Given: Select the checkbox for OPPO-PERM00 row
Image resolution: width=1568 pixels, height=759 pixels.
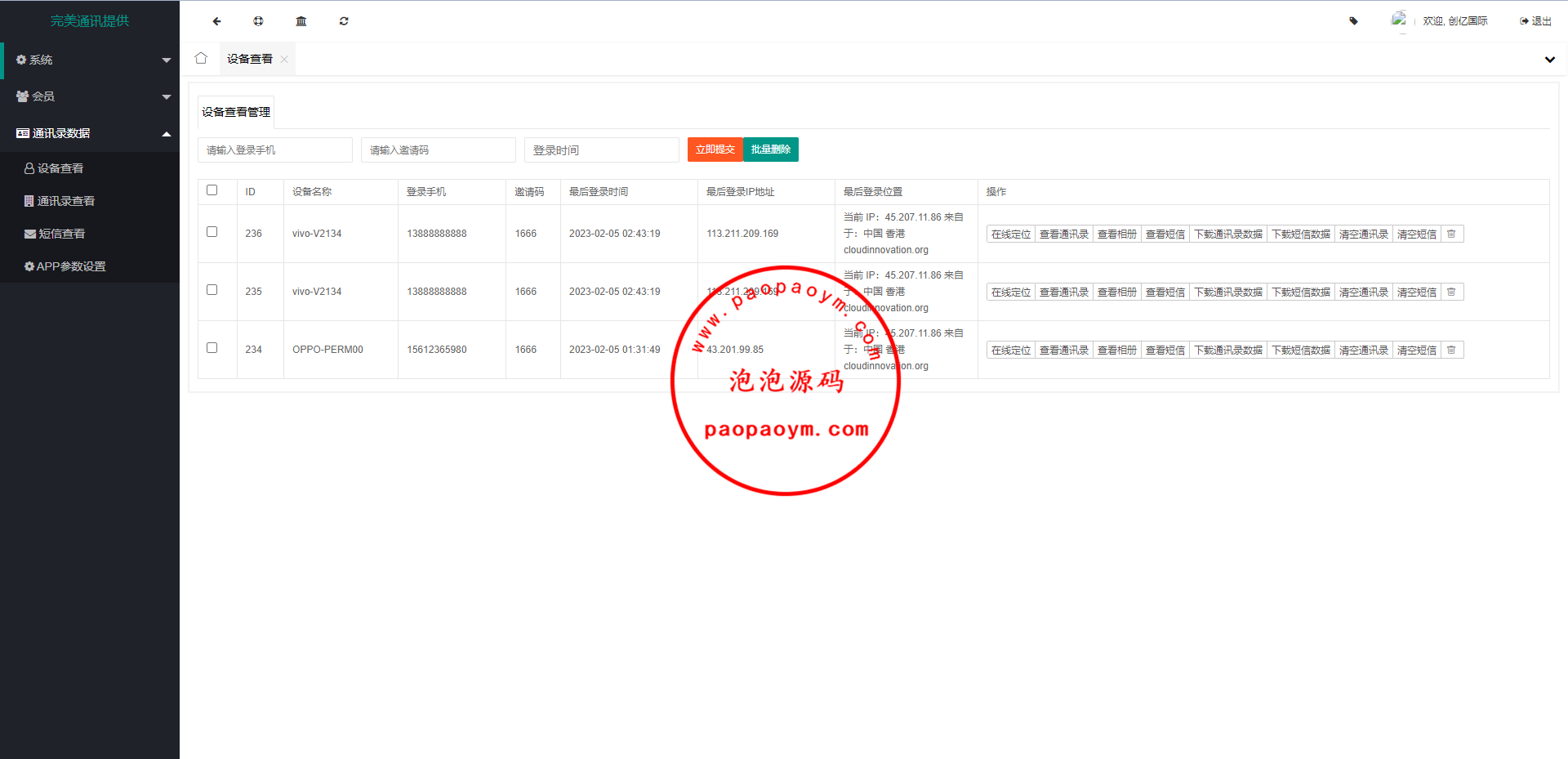Looking at the screenshot, I should coord(212,348).
